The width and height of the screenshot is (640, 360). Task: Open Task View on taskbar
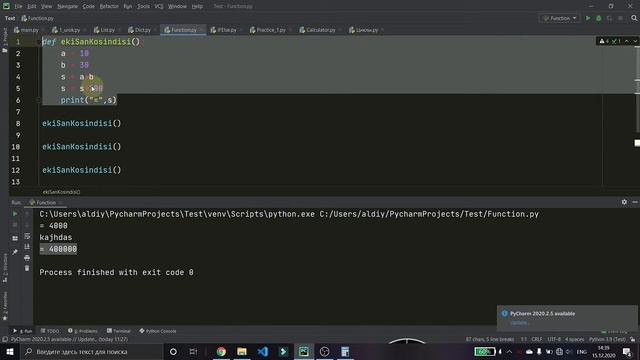pos(193,351)
